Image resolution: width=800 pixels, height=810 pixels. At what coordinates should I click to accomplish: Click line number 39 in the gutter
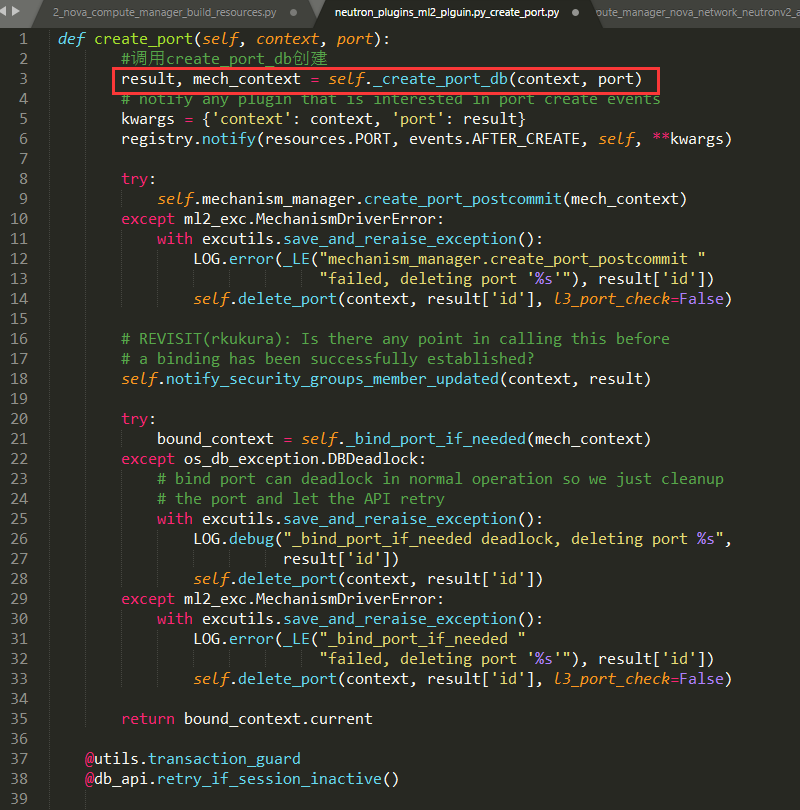pyautogui.click(x=19, y=799)
